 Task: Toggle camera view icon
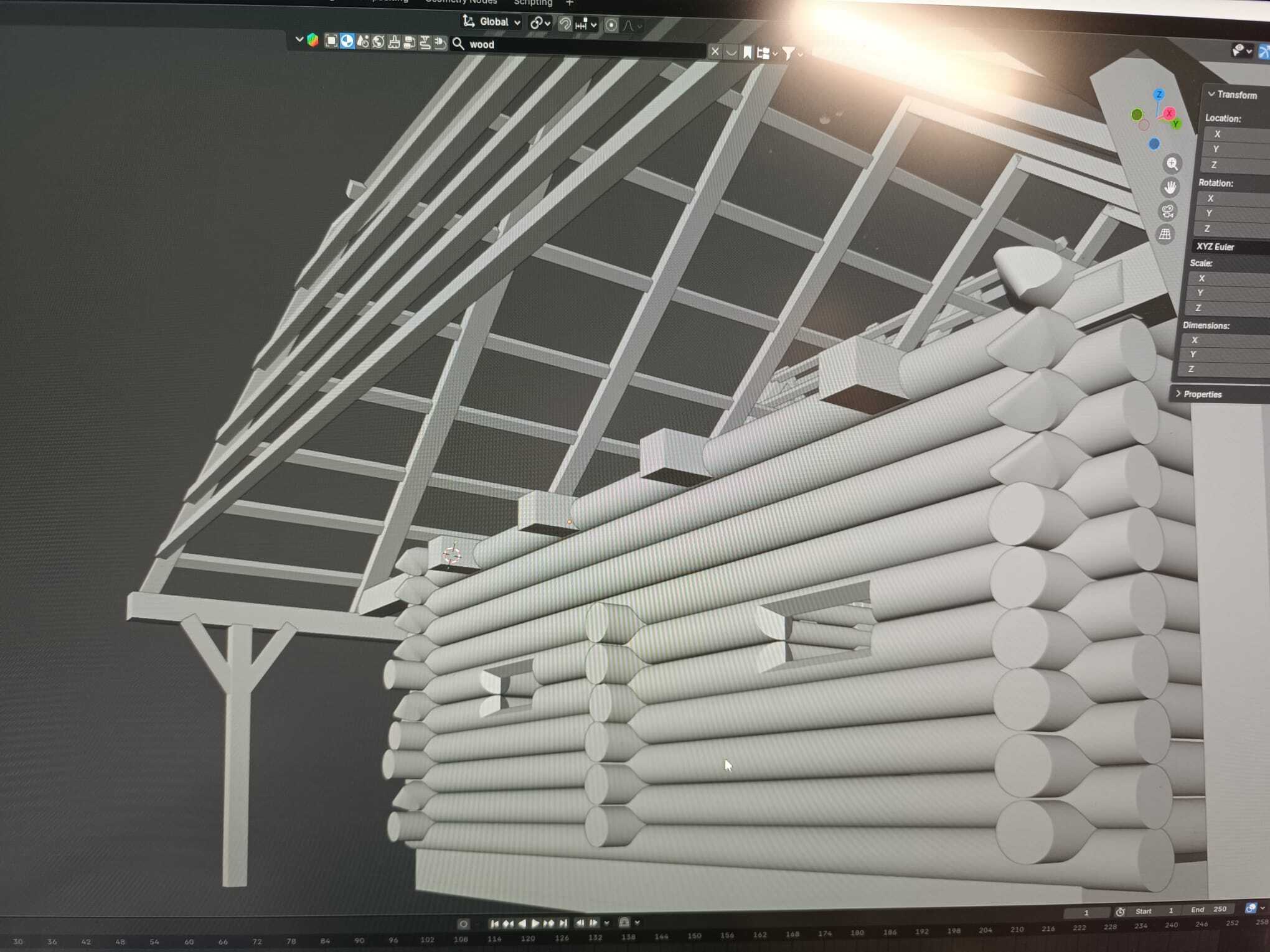1167,211
